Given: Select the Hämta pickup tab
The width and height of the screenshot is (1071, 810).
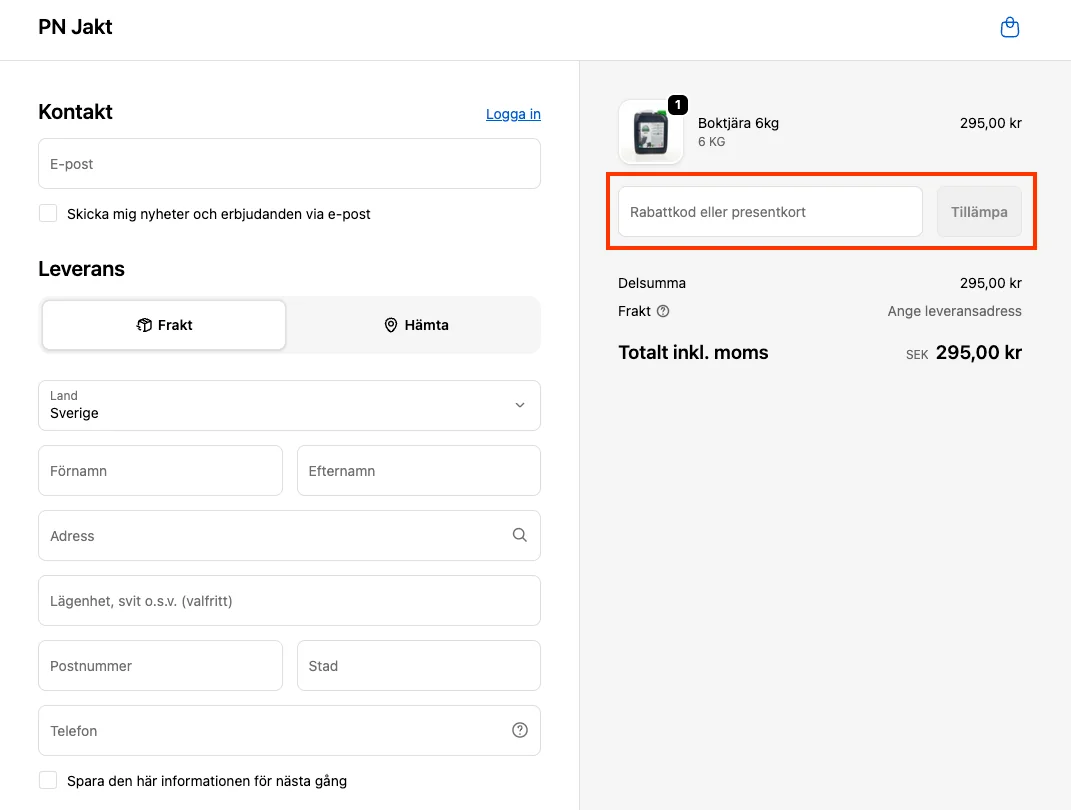Looking at the screenshot, I should click(x=416, y=325).
